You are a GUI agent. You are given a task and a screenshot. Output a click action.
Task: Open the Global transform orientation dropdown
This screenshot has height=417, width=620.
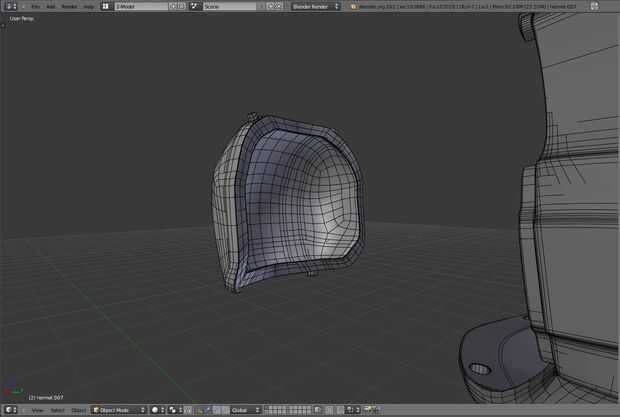click(245, 410)
